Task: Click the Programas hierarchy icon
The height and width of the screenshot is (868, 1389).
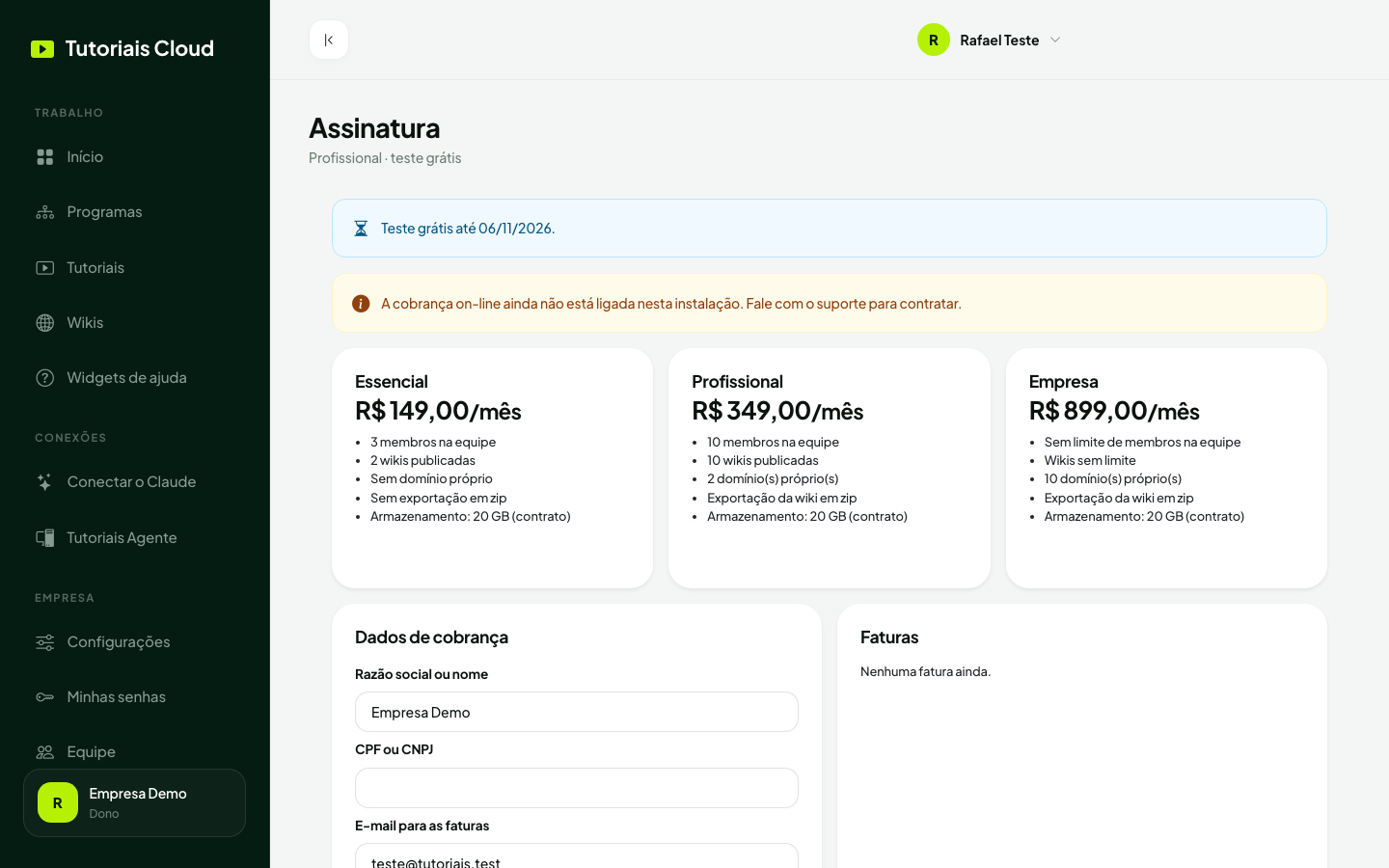Action: tap(45, 212)
